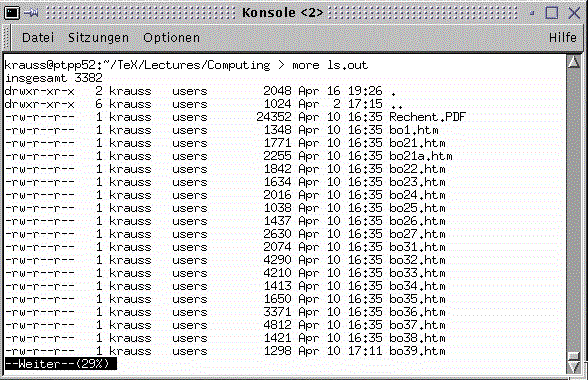Click the --Weiter--(29%) pager prompt

tap(60, 363)
